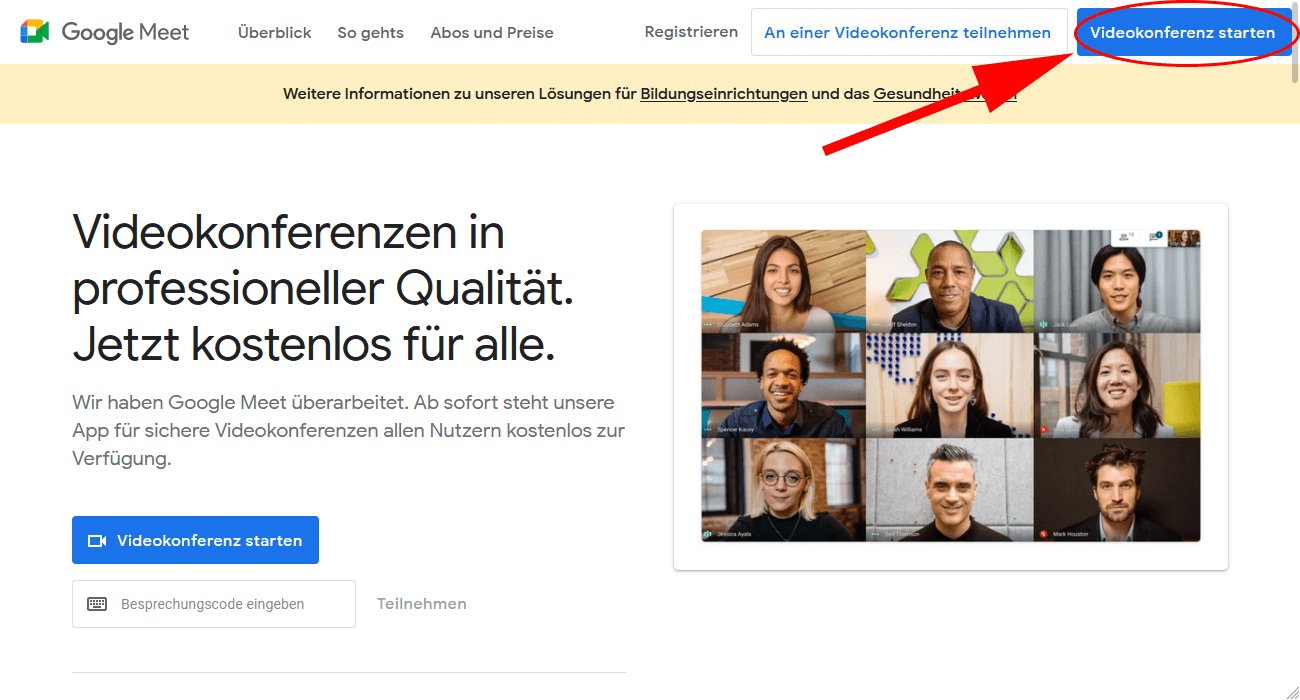Viewport: 1300px width, 700px height.
Task: Click the paragraph starting "Wir haben Google Meet überarbeitet"
Action: click(349, 431)
